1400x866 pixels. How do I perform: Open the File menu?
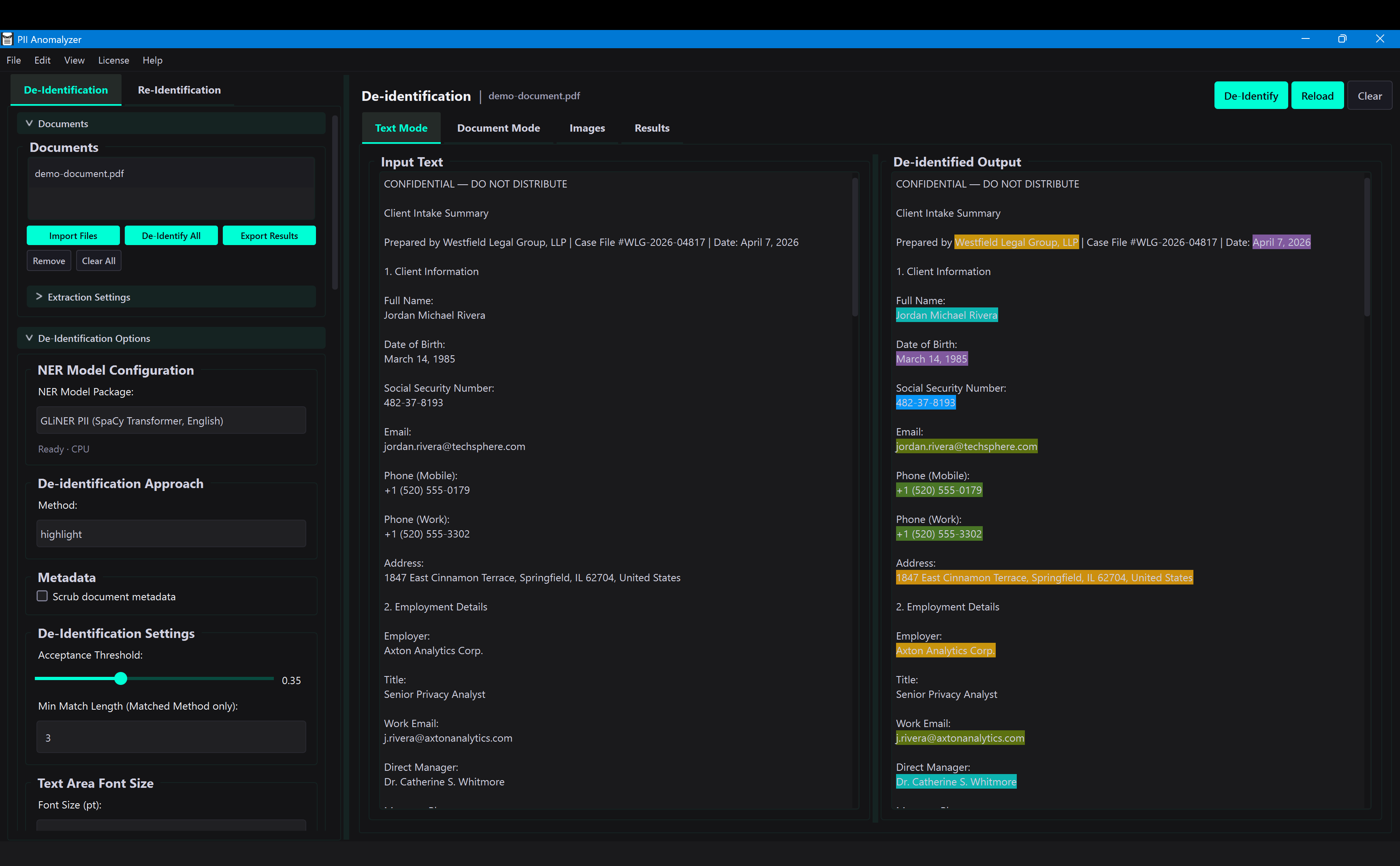[x=13, y=60]
